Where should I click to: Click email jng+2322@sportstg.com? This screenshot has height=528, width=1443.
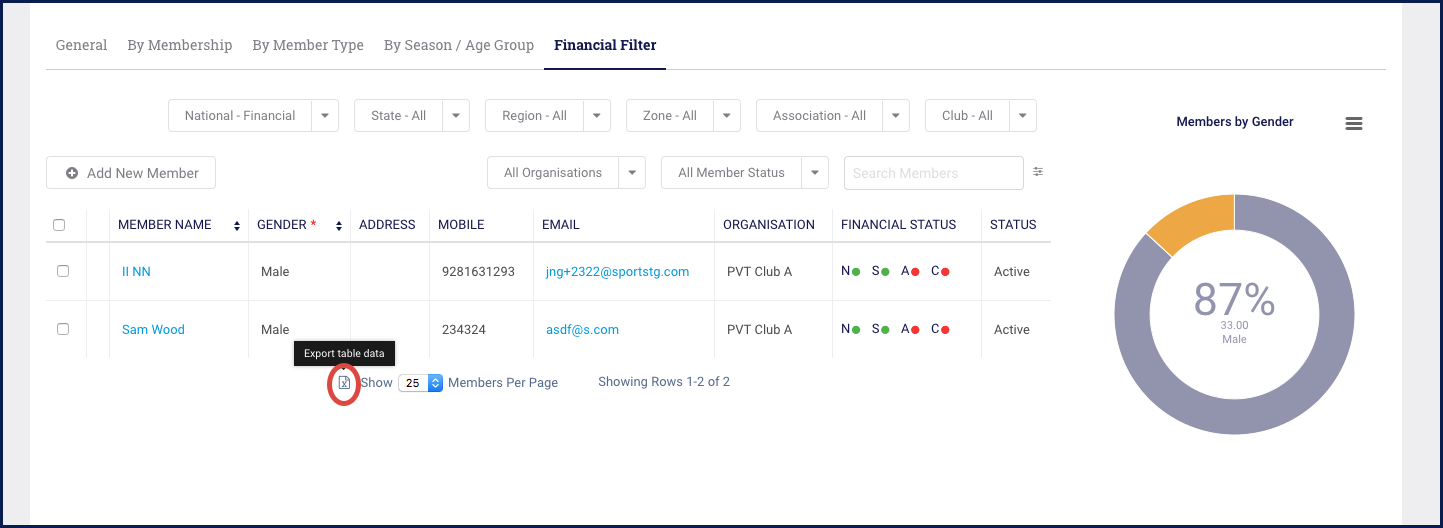click(x=617, y=272)
